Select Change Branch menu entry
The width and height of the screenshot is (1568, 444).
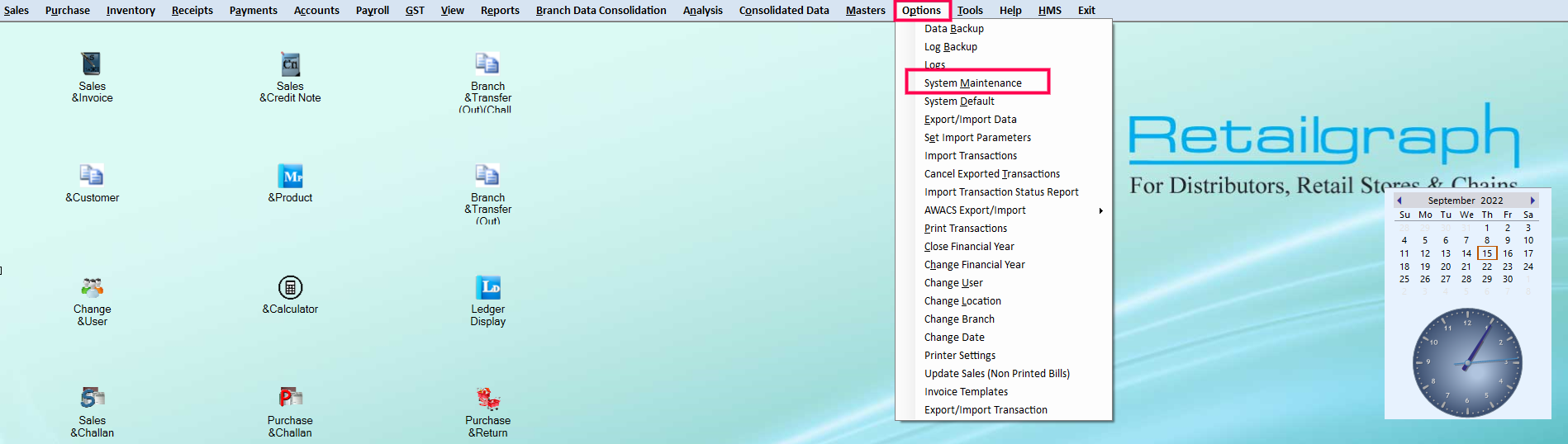[x=1004, y=319]
